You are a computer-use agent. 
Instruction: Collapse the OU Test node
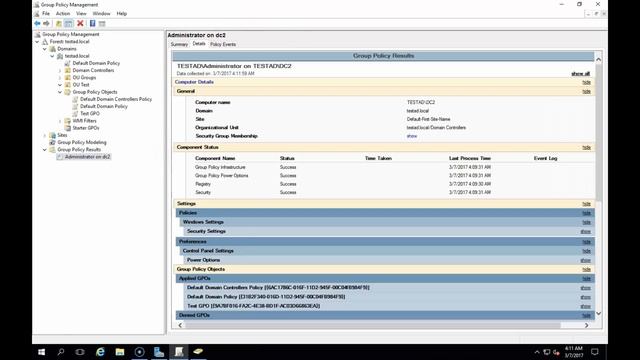coord(60,85)
